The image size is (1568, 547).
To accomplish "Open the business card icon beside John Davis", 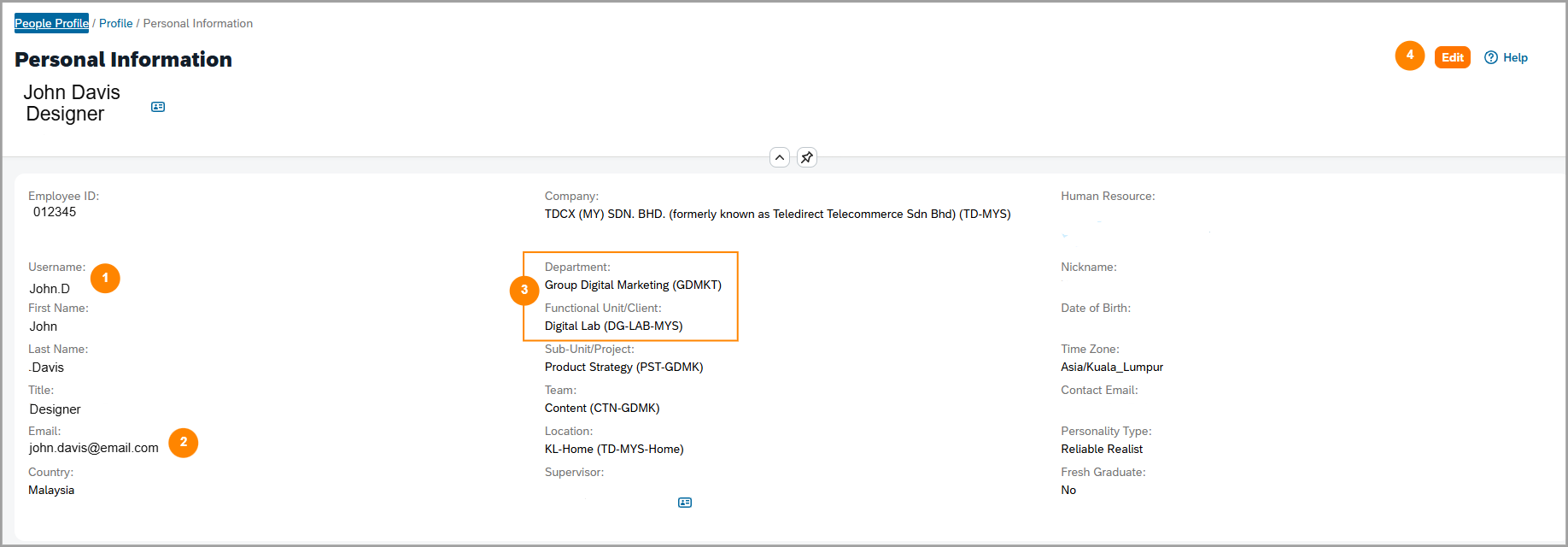I will point(158,107).
